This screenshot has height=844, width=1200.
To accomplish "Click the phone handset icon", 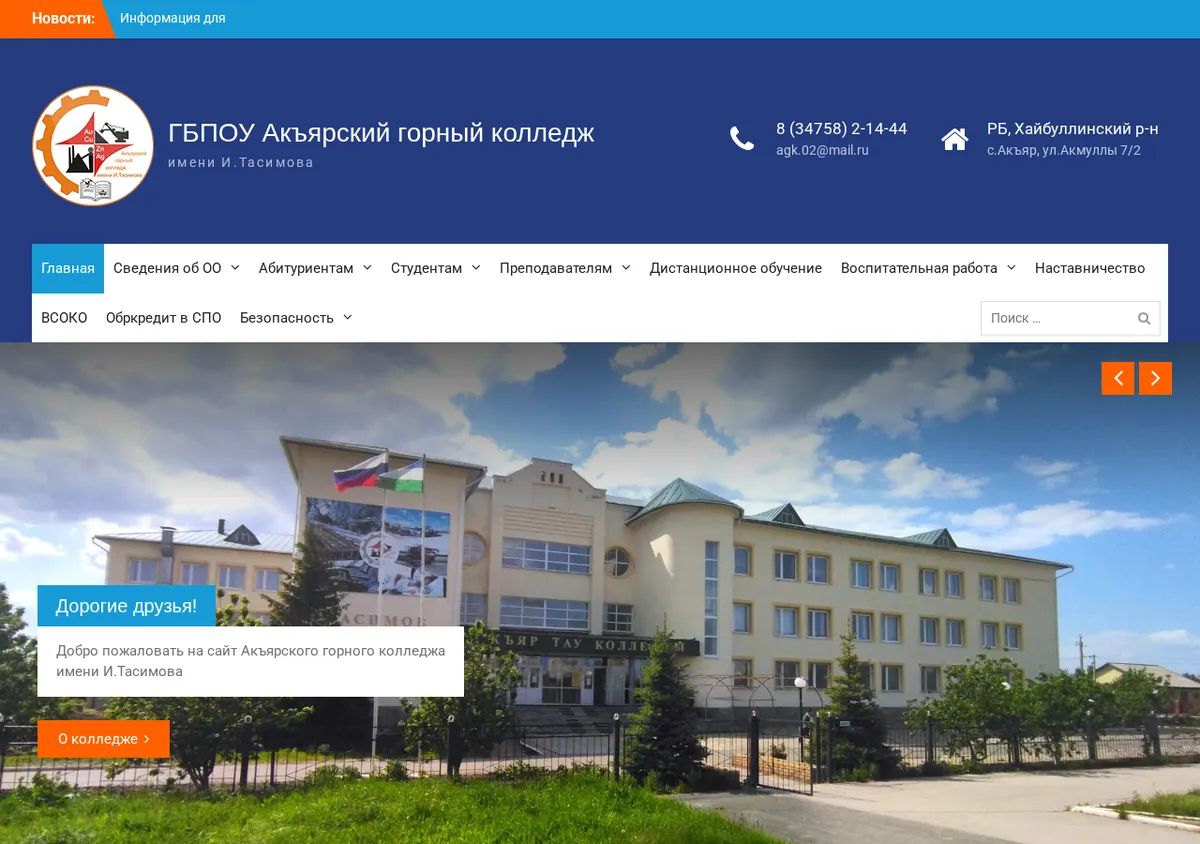I will 742,139.
